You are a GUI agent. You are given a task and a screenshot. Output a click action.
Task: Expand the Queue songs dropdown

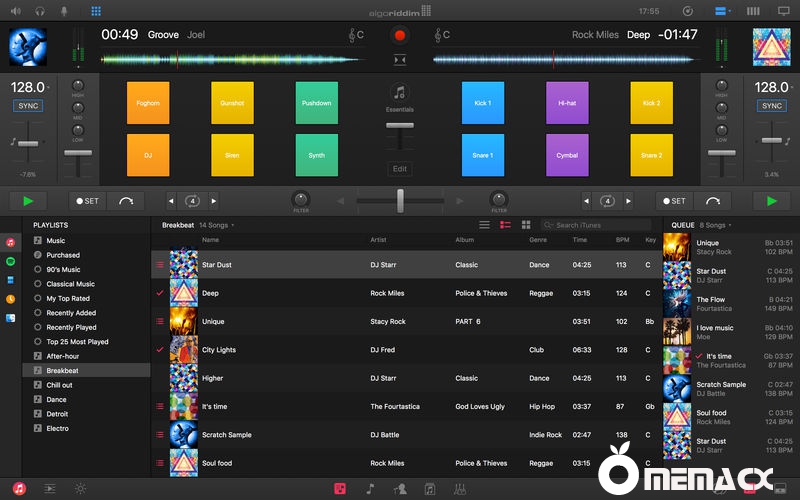coord(715,225)
